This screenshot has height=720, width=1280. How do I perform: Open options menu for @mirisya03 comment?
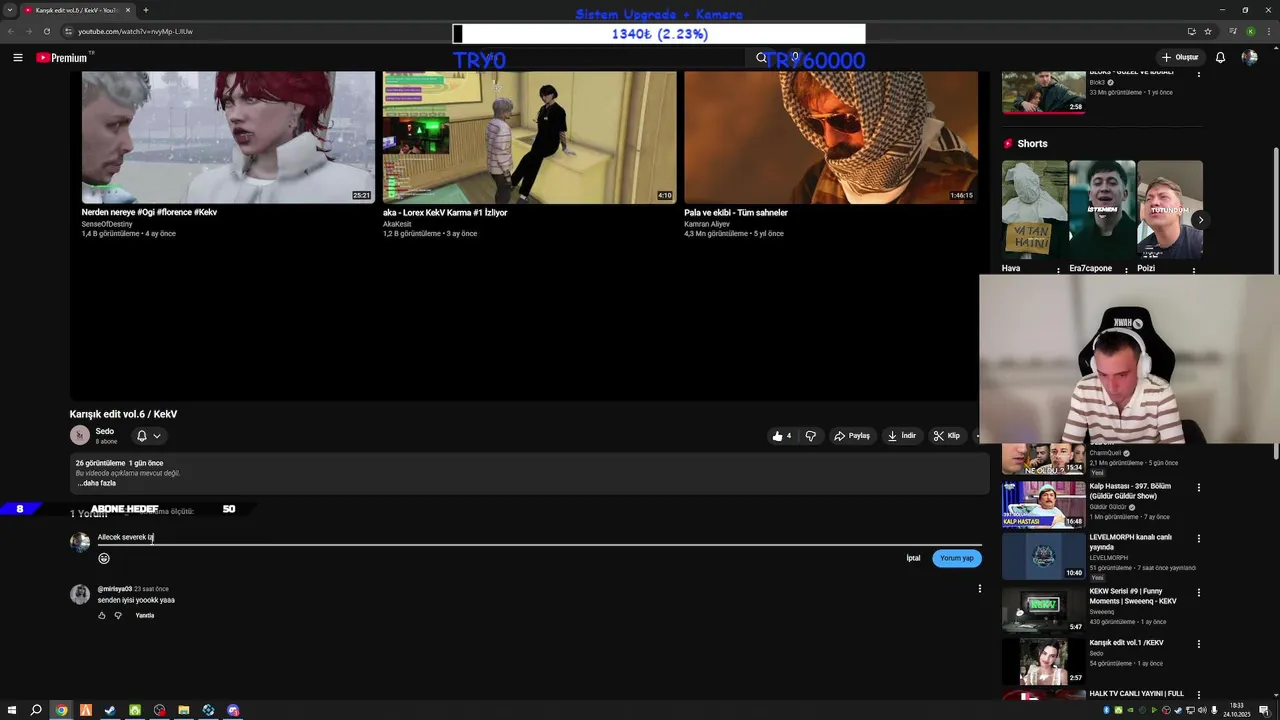980,589
